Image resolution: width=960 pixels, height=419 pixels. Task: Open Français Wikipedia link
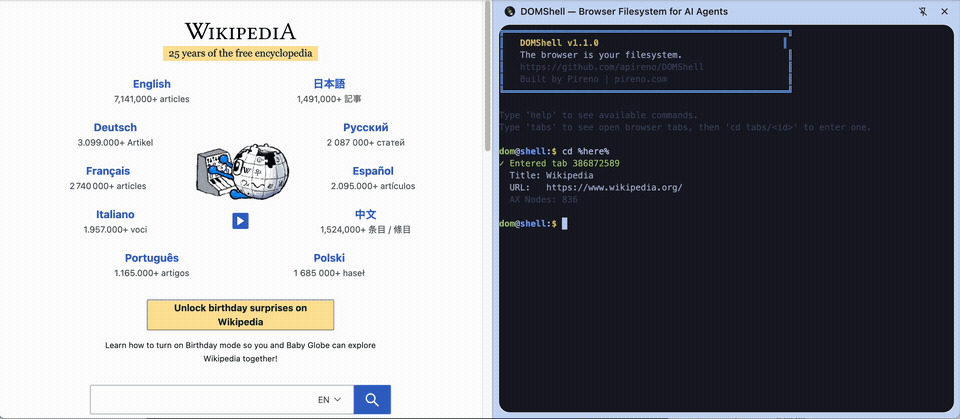(108, 171)
